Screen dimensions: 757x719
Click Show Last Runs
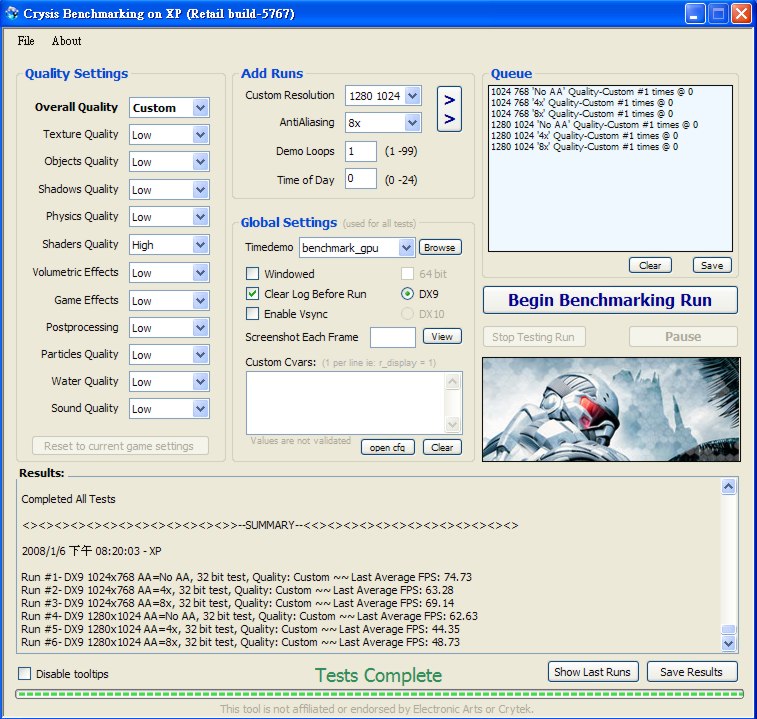(x=593, y=672)
